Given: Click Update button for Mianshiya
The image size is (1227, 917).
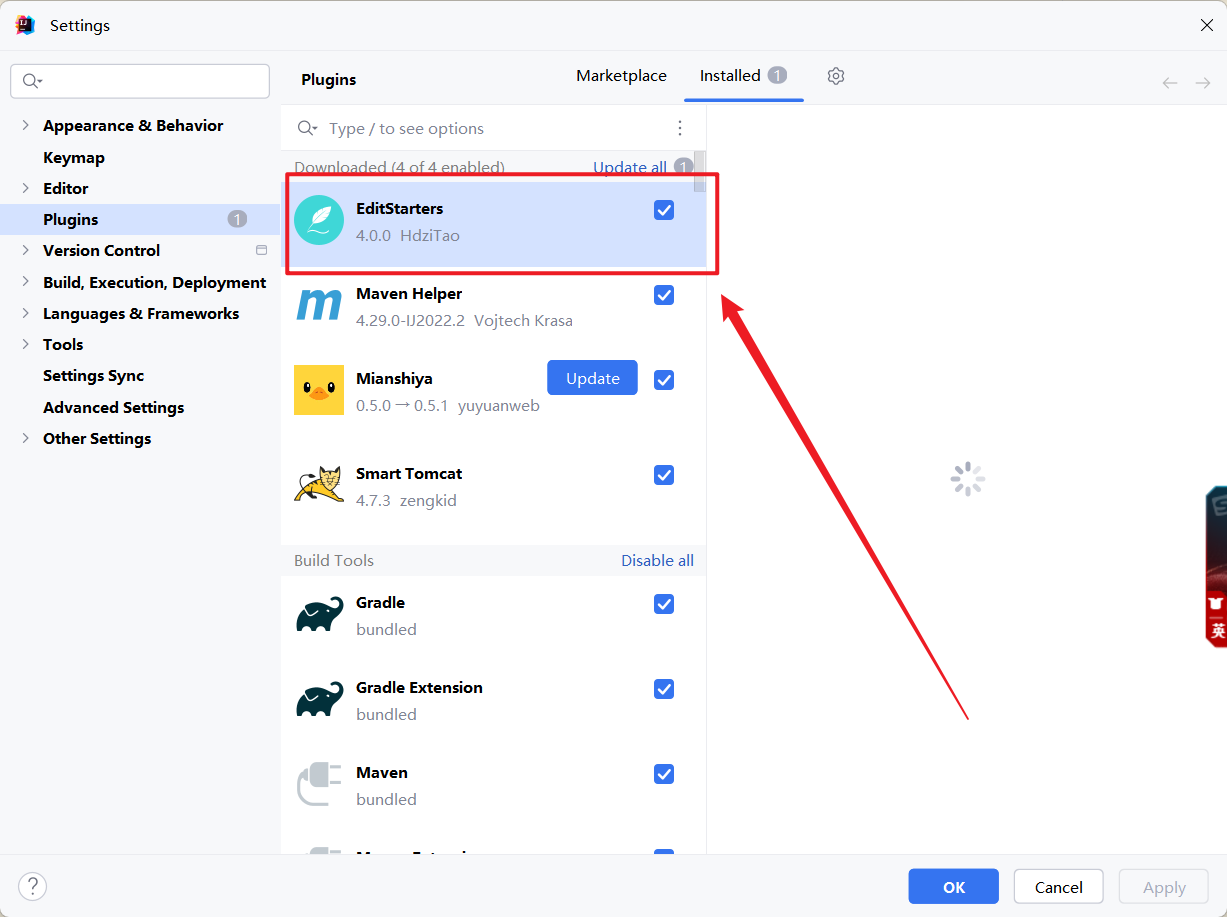Looking at the screenshot, I should (x=592, y=378).
